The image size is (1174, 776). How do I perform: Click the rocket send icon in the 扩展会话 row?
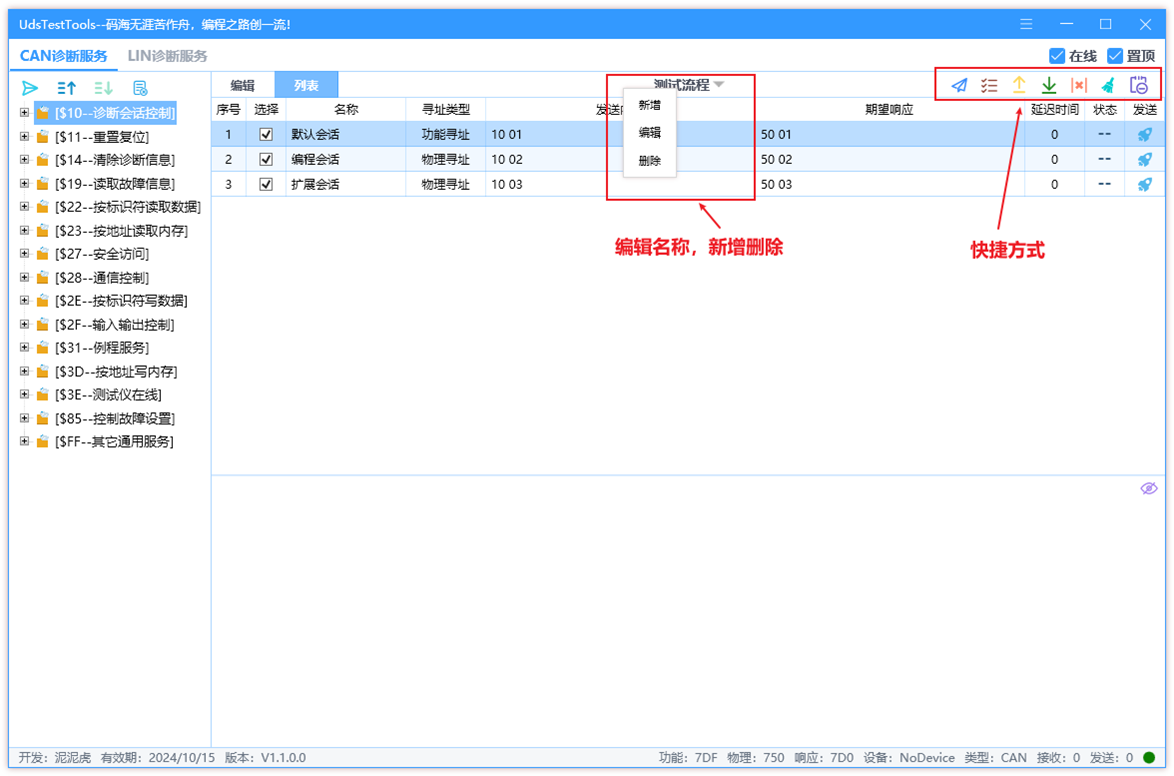click(1145, 184)
